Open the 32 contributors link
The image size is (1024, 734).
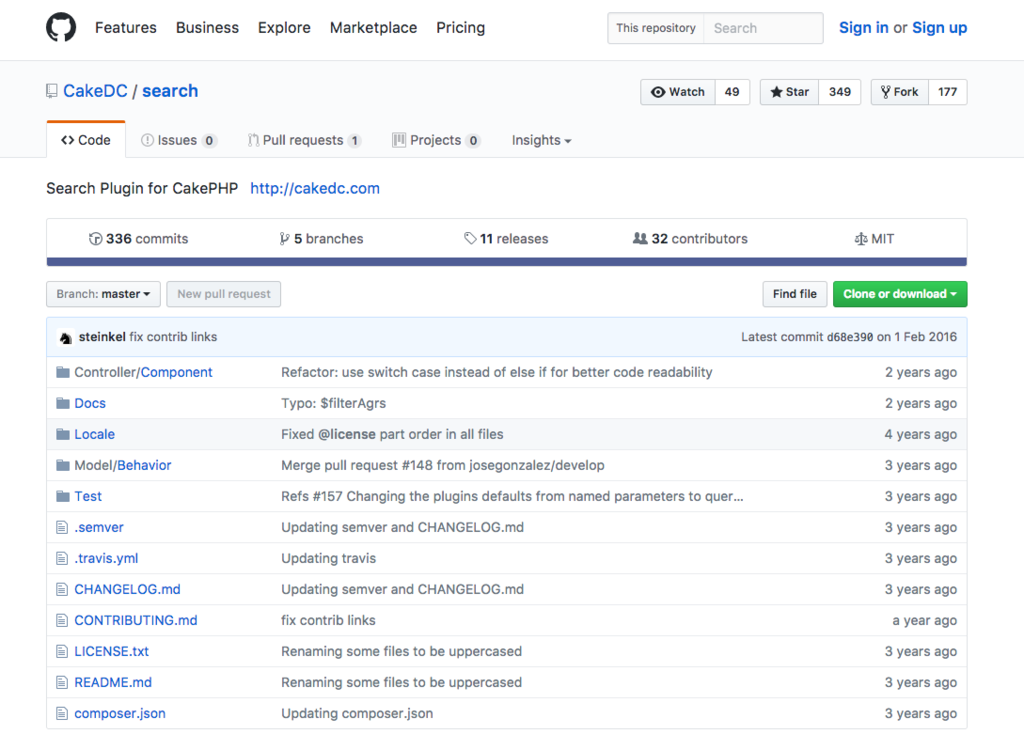pyautogui.click(x=690, y=239)
